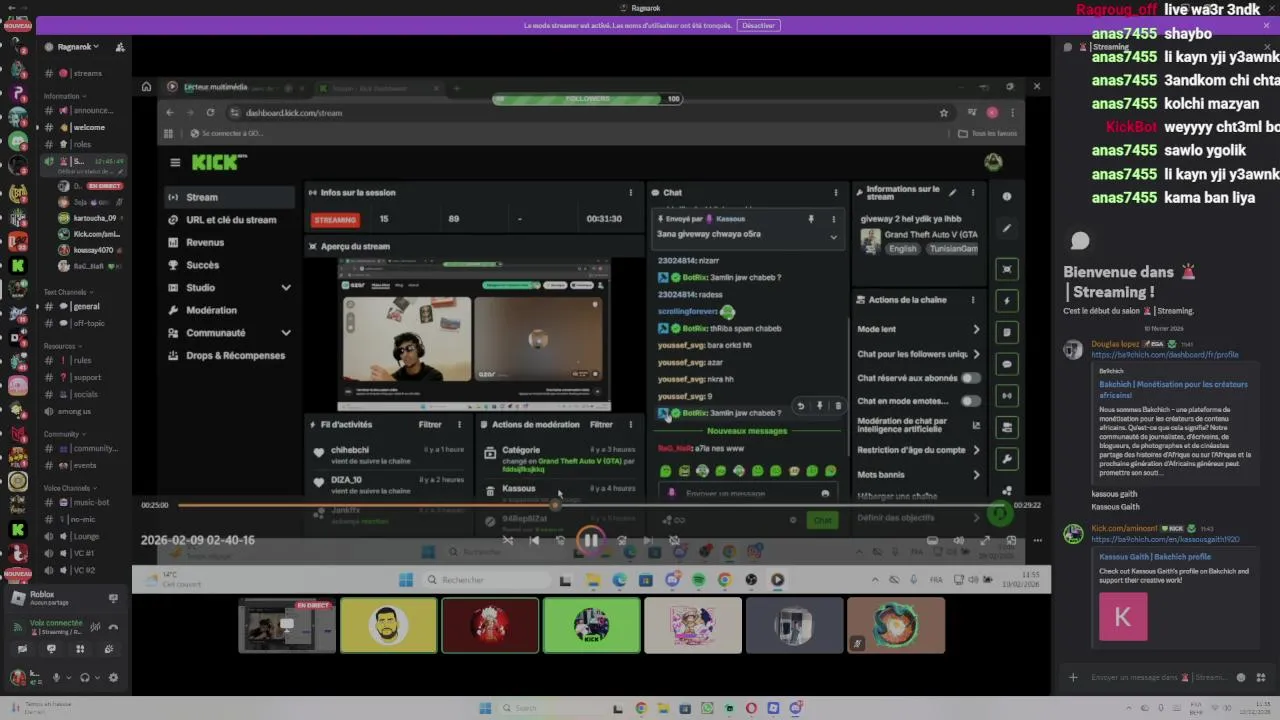Collapse the Community category
Screen dimensions: 1280x720
pos(64,434)
